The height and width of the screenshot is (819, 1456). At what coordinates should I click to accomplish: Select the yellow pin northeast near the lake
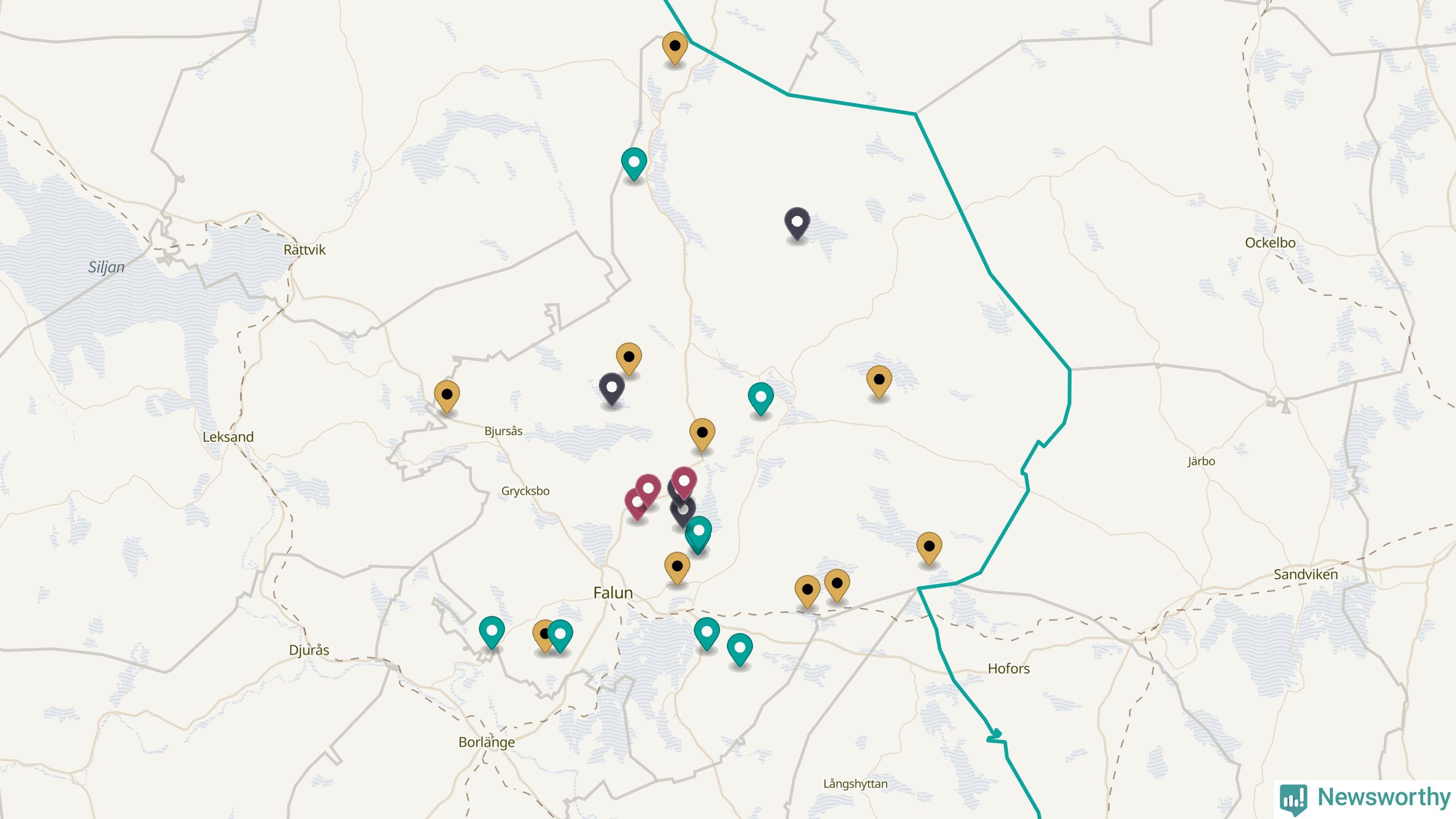[x=879, y=382]
